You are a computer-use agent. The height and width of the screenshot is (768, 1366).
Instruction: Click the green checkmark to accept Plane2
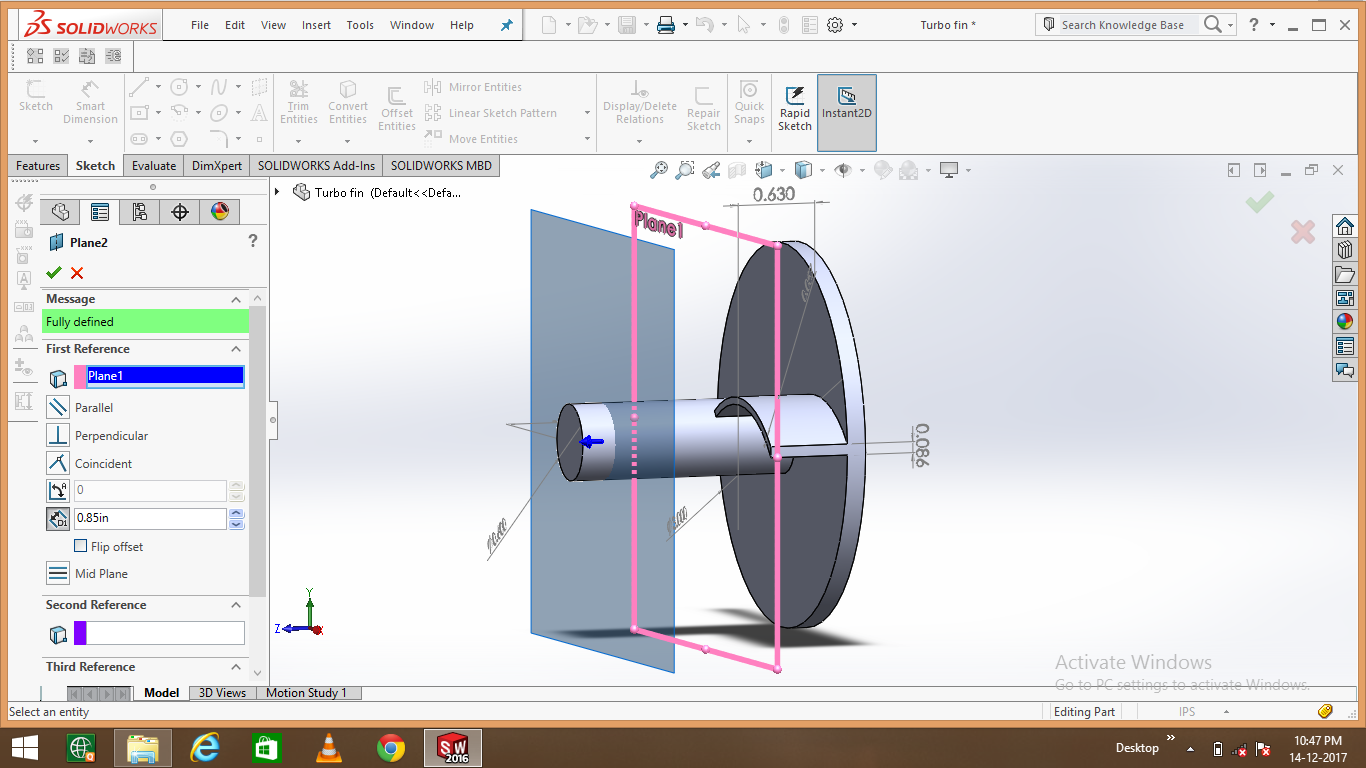[x=54, y=273]
